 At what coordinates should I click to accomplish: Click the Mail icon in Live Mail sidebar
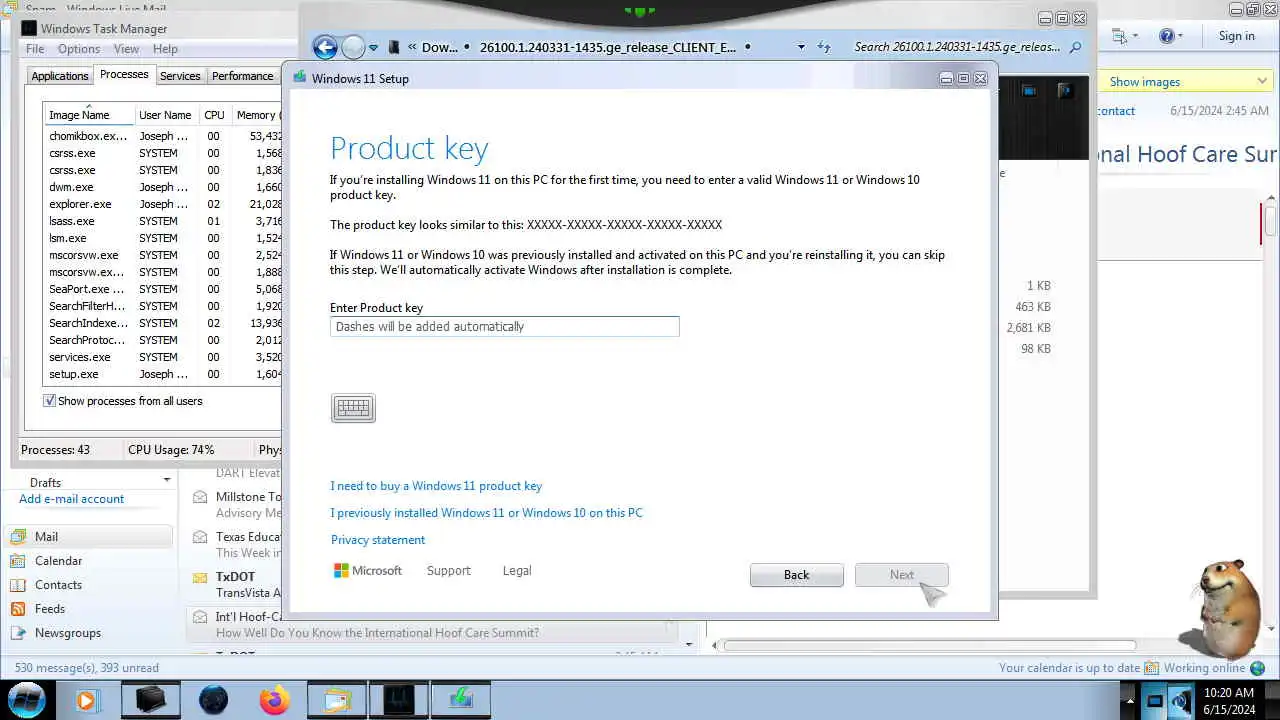coord(18,537)
